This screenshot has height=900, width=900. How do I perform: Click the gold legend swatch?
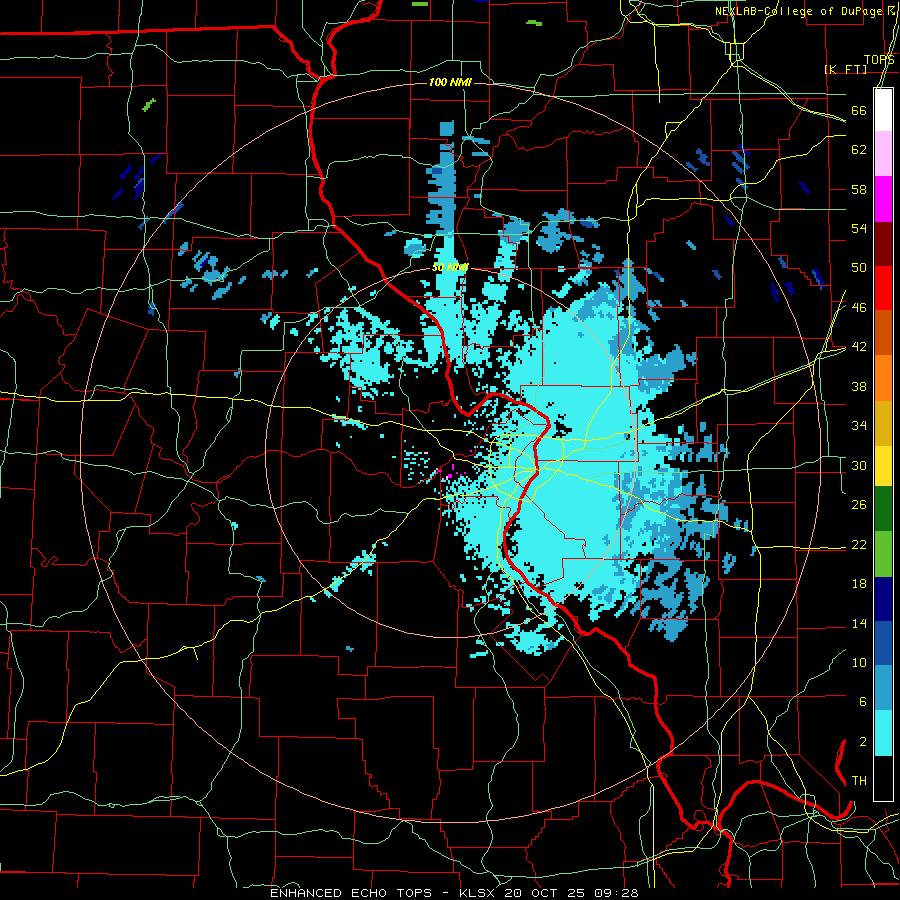tap(883, 422)
